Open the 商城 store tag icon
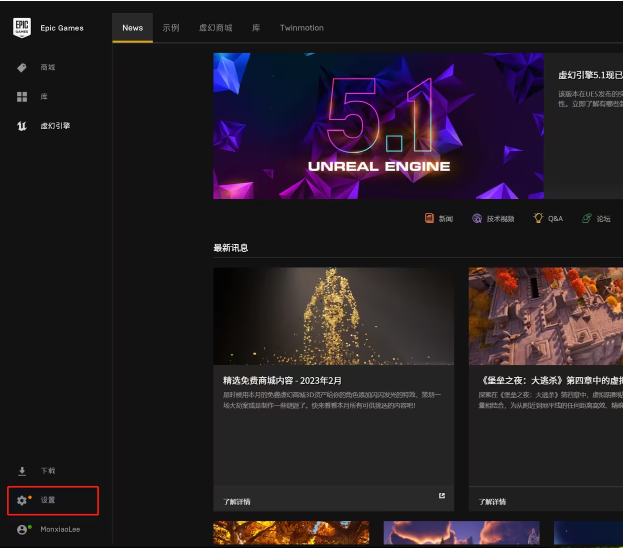This screenshot has width=623, height=549. coord(22,68)
